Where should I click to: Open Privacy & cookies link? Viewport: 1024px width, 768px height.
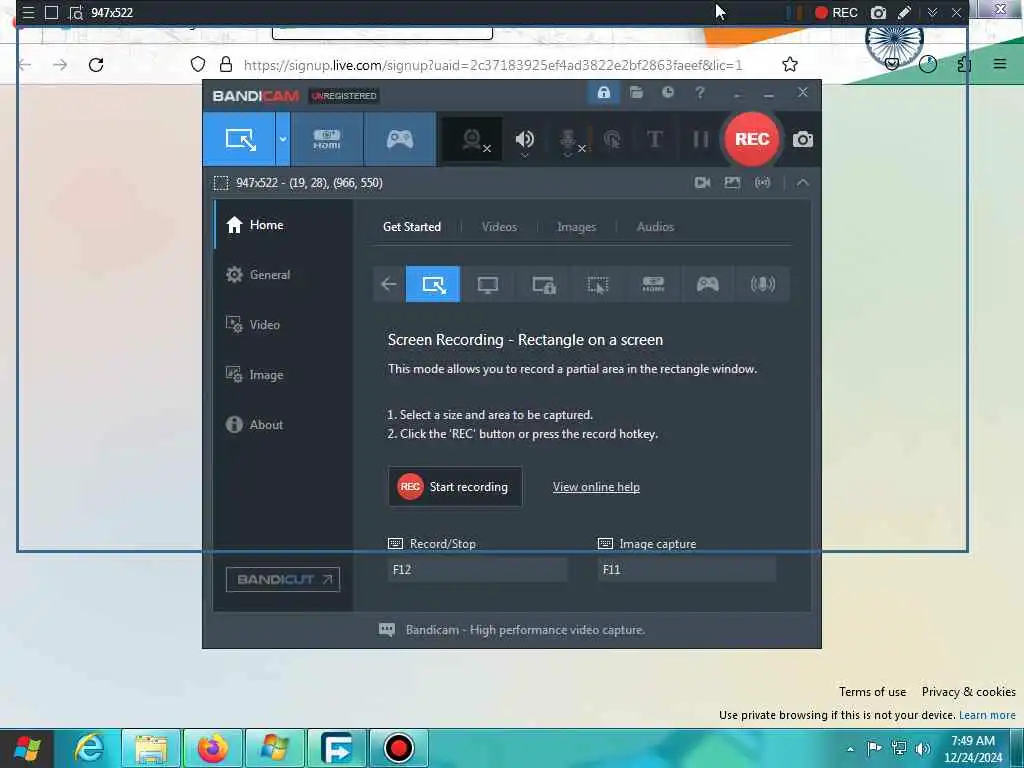tap(968, 692)
